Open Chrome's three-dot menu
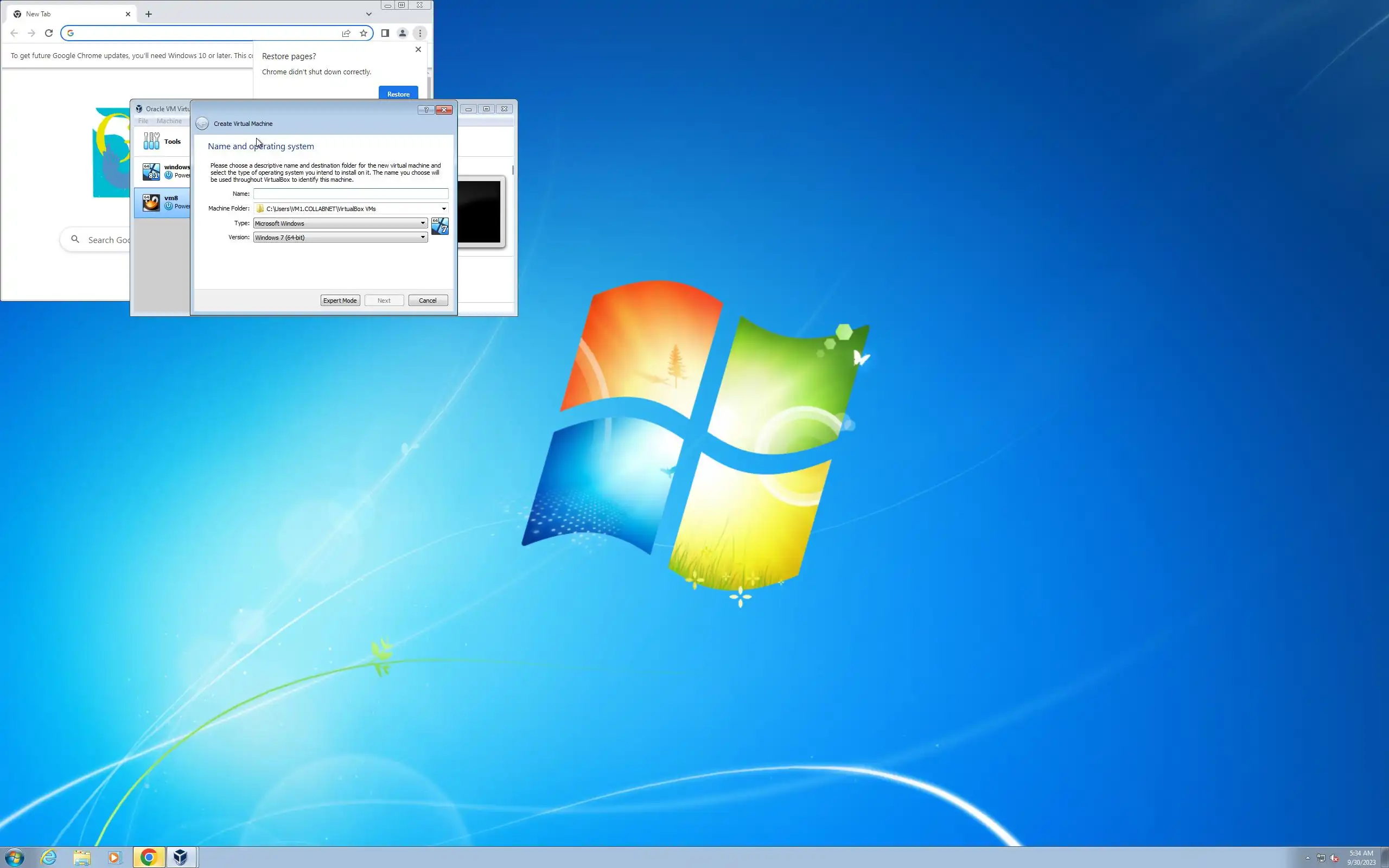1389x868 pixels. (x=420, y=33)
